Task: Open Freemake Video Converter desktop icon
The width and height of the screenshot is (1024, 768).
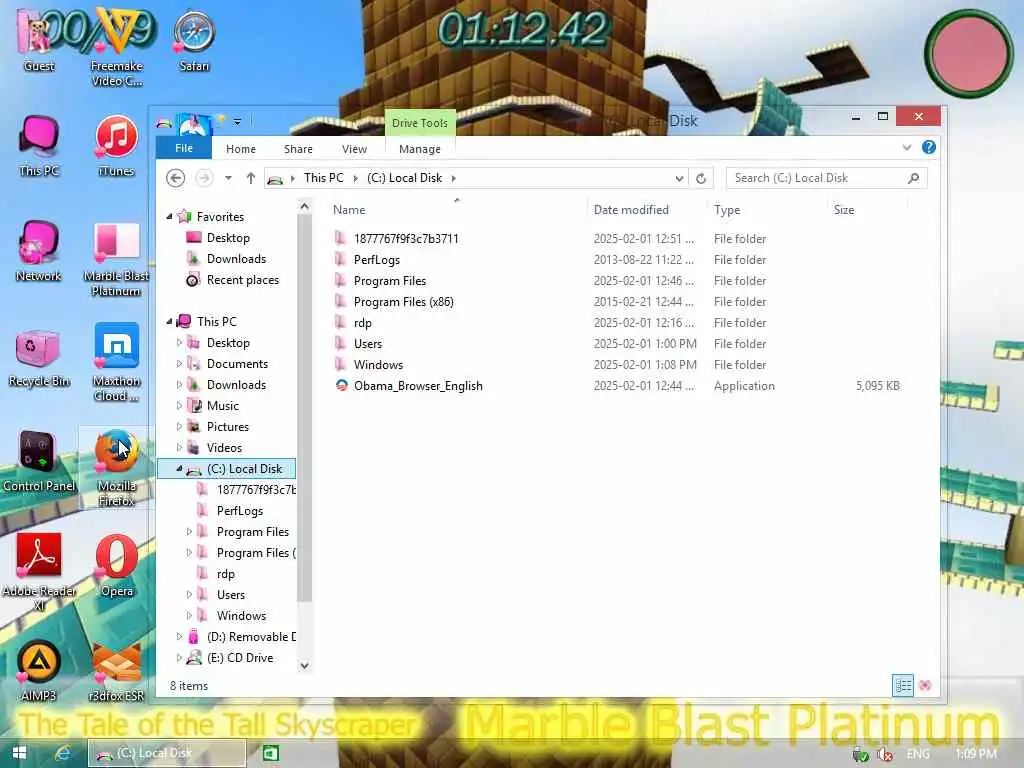Action: click(x=116, y=47)
